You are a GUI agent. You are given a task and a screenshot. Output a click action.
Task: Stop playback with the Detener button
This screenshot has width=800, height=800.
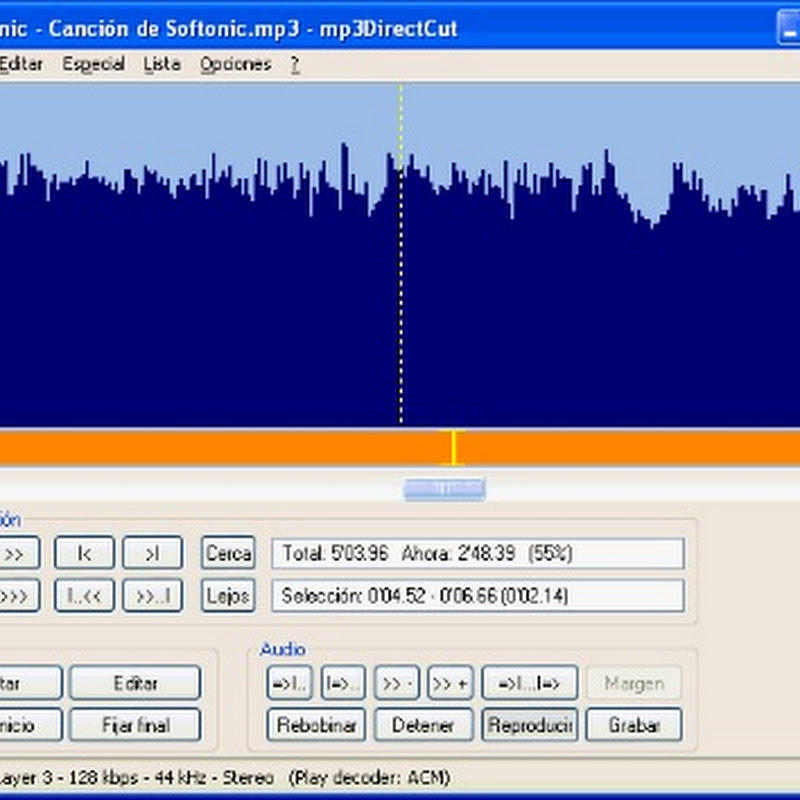click(x=423, y=725)
